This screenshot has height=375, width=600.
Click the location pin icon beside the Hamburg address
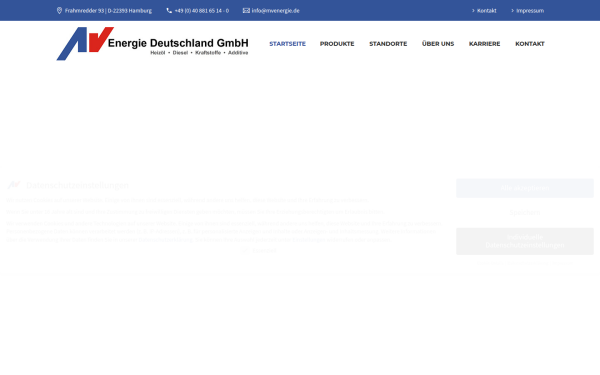pyautogui.click(x=59, y=10)
